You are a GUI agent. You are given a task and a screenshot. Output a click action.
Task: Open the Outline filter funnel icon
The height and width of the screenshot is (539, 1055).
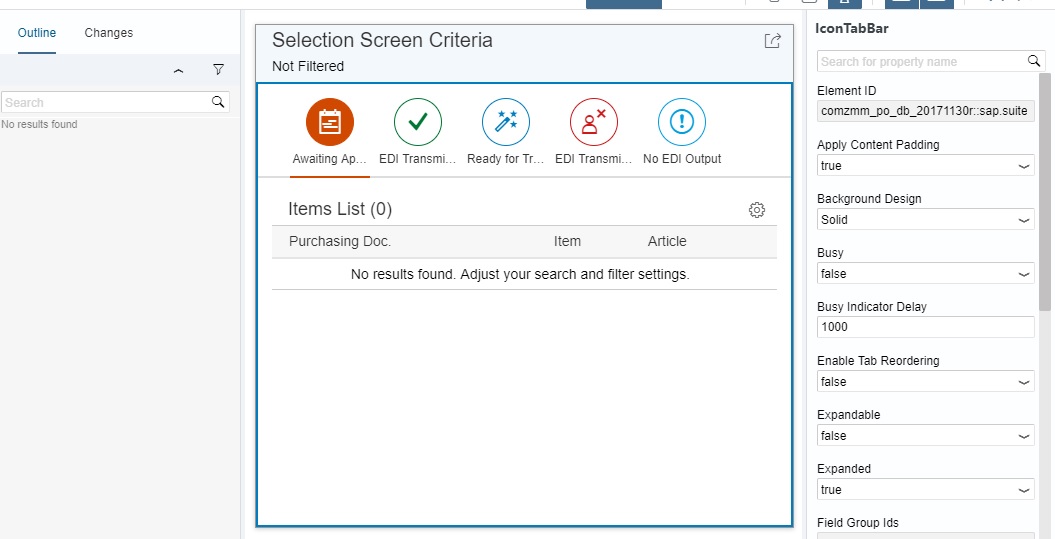(x=218, y=69)
